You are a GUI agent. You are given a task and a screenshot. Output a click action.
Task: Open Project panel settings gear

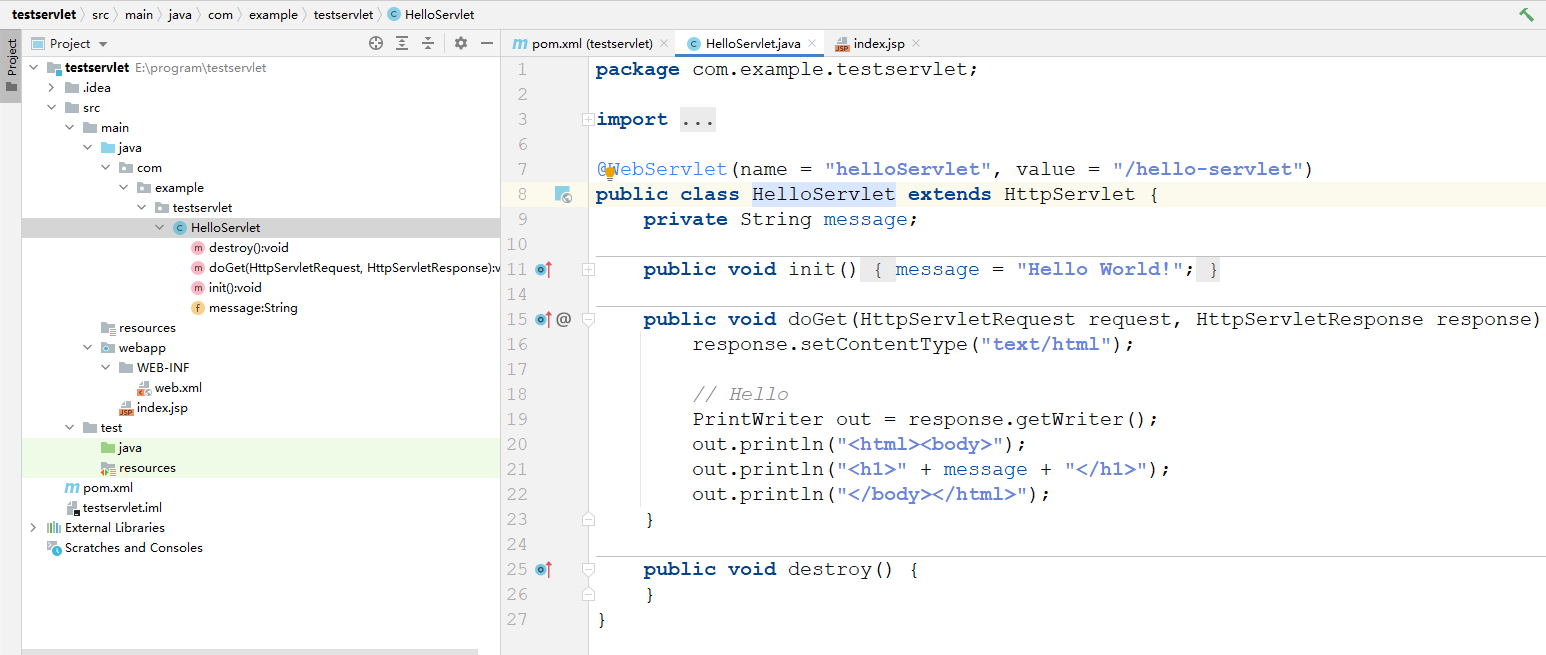coord(461,43)
